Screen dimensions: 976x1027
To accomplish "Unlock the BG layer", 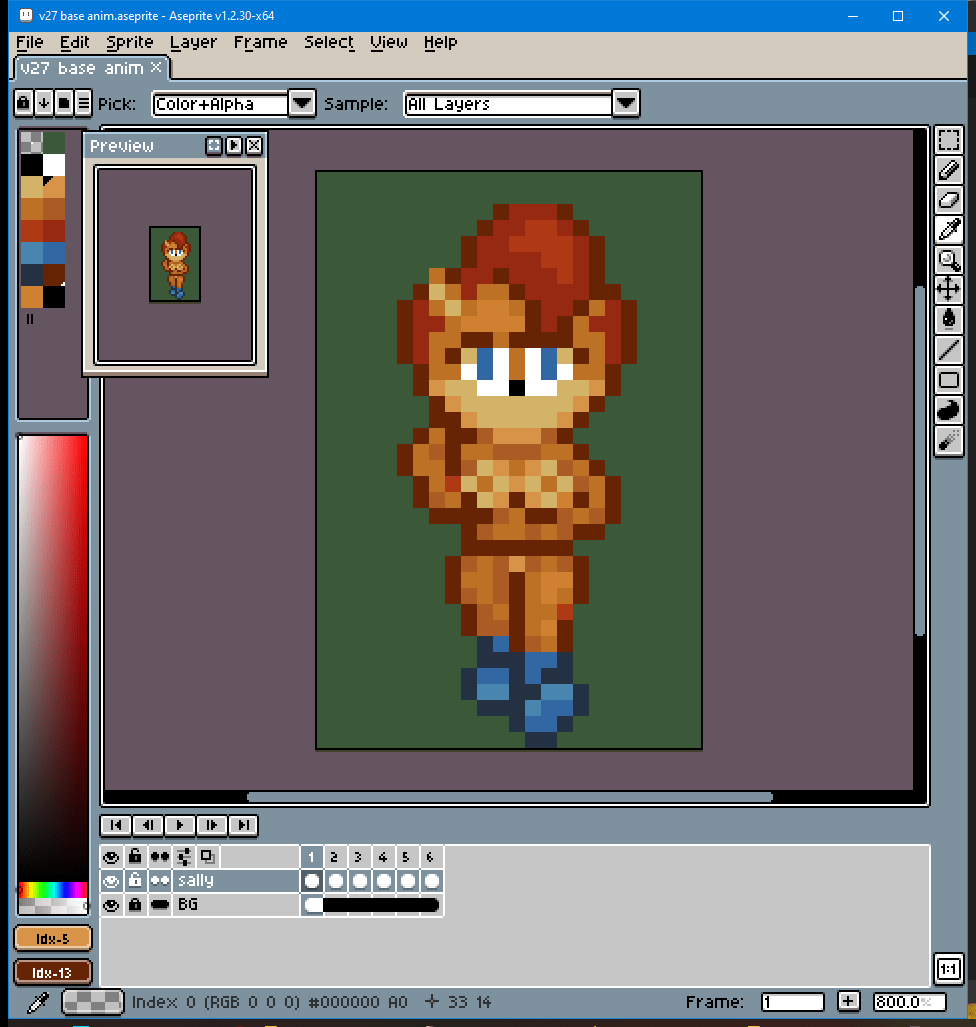I will pyautogui.click(x=135, y=905).
